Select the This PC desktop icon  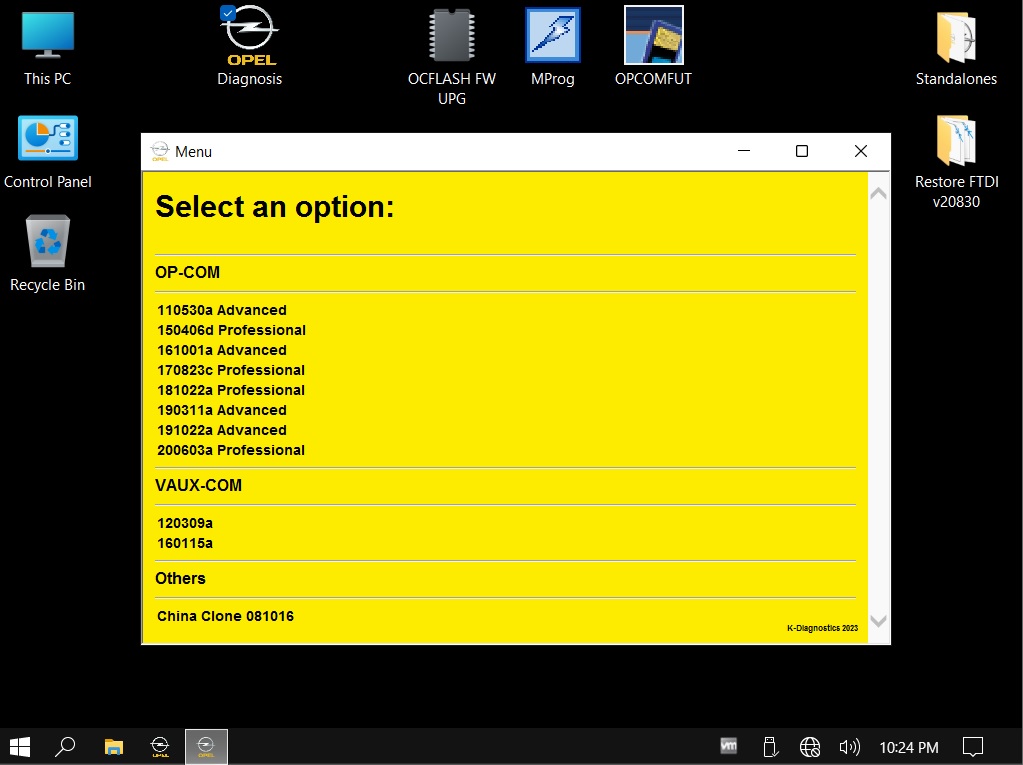[x=48, y=49]
